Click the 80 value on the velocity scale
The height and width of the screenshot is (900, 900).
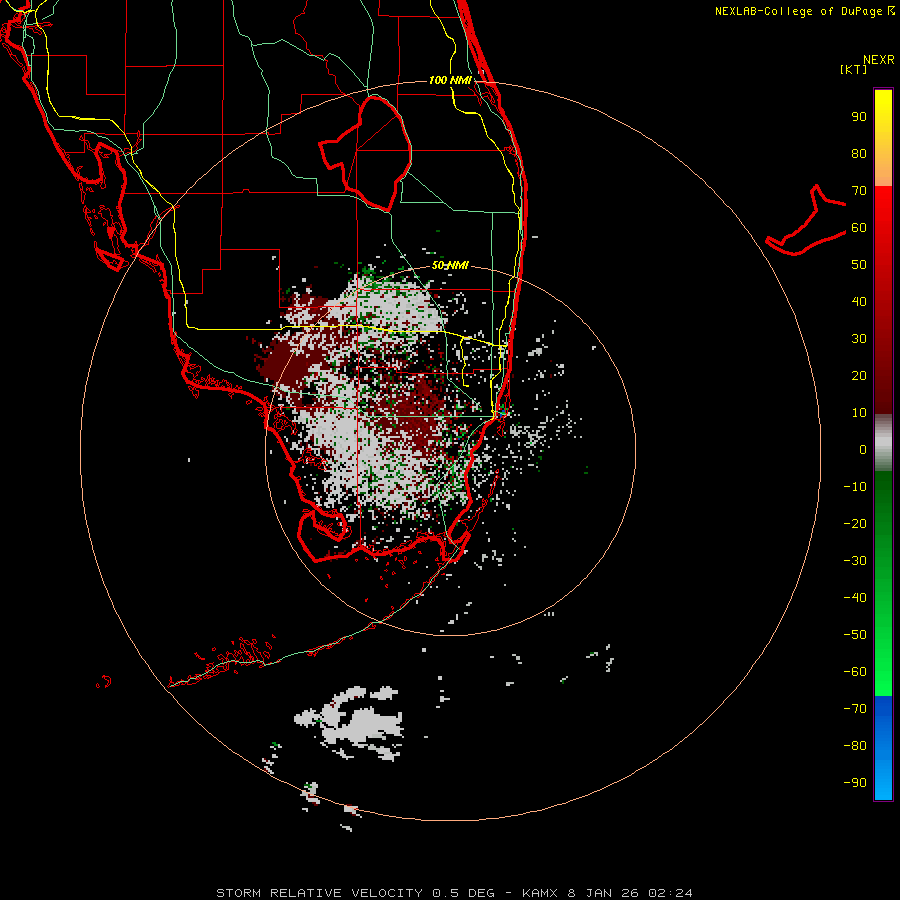pyautogui.click(x=859, y=153)
